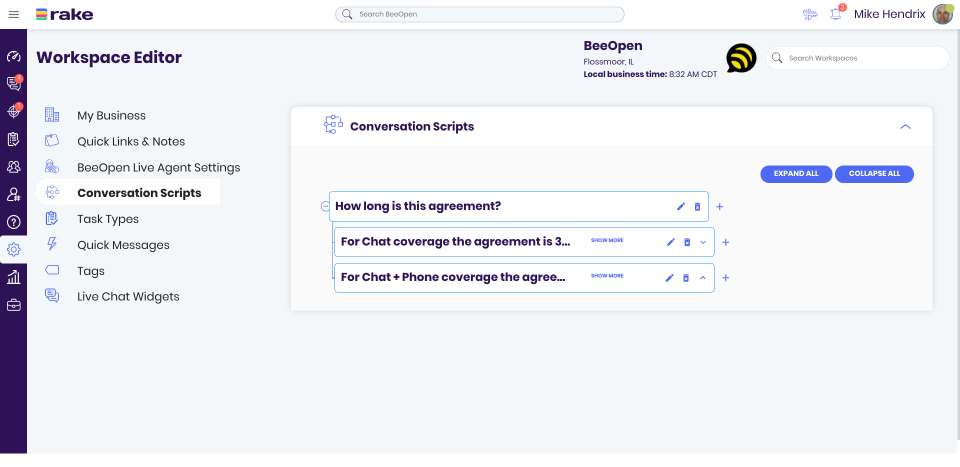Open the dashboard speedometer icon in sidebar

[13, 57]
